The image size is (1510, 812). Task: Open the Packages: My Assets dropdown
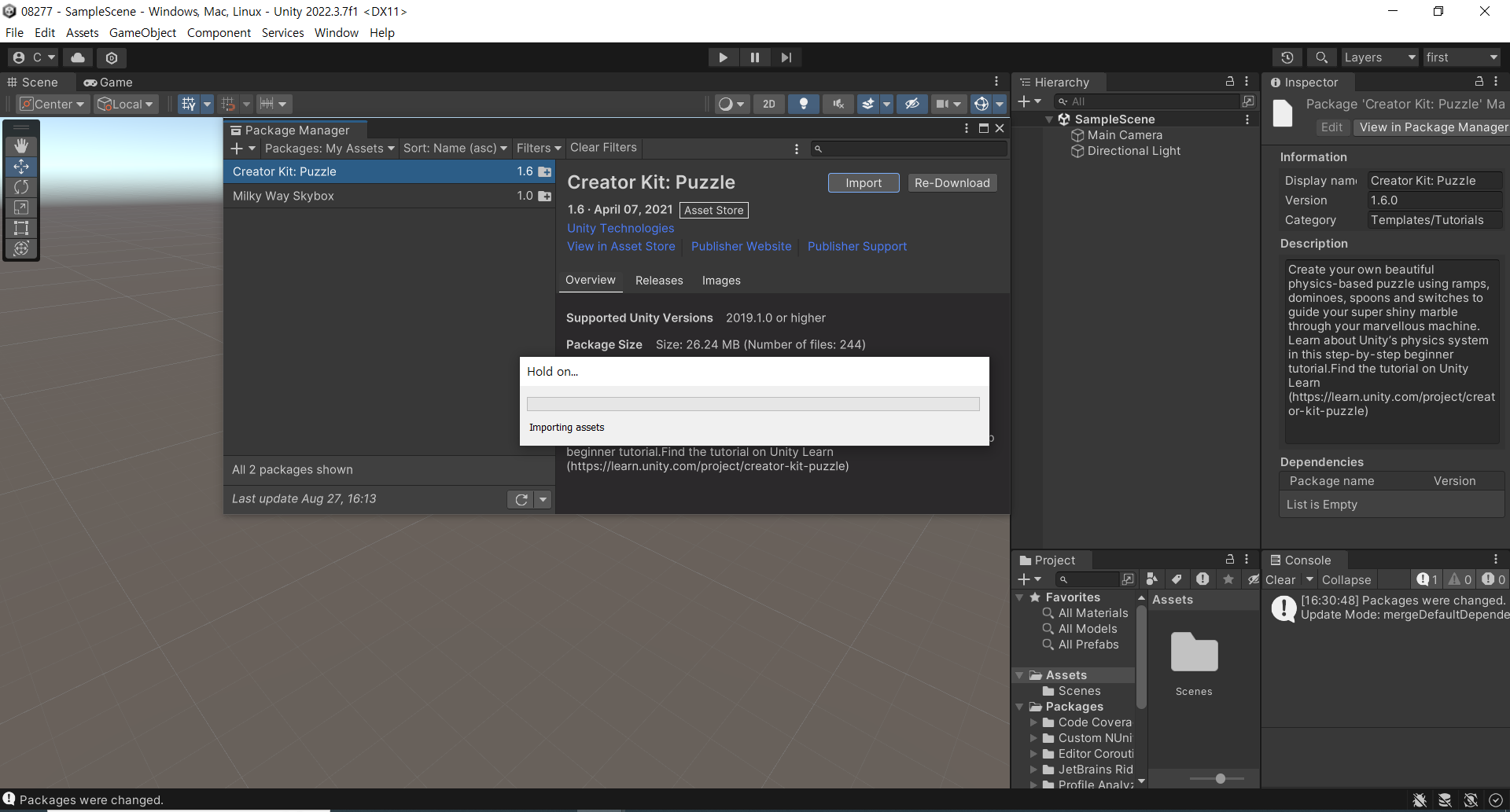(330, 148)
